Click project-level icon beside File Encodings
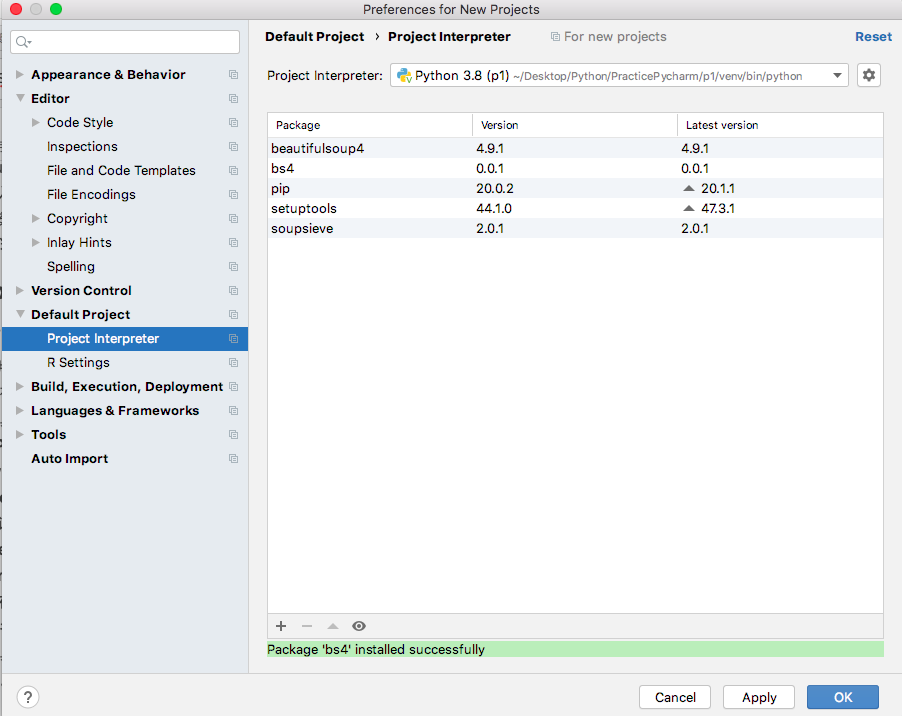Image resolution: width=902 pixels, height=716 pixels. pyautogui.click(x=233, y=194)
